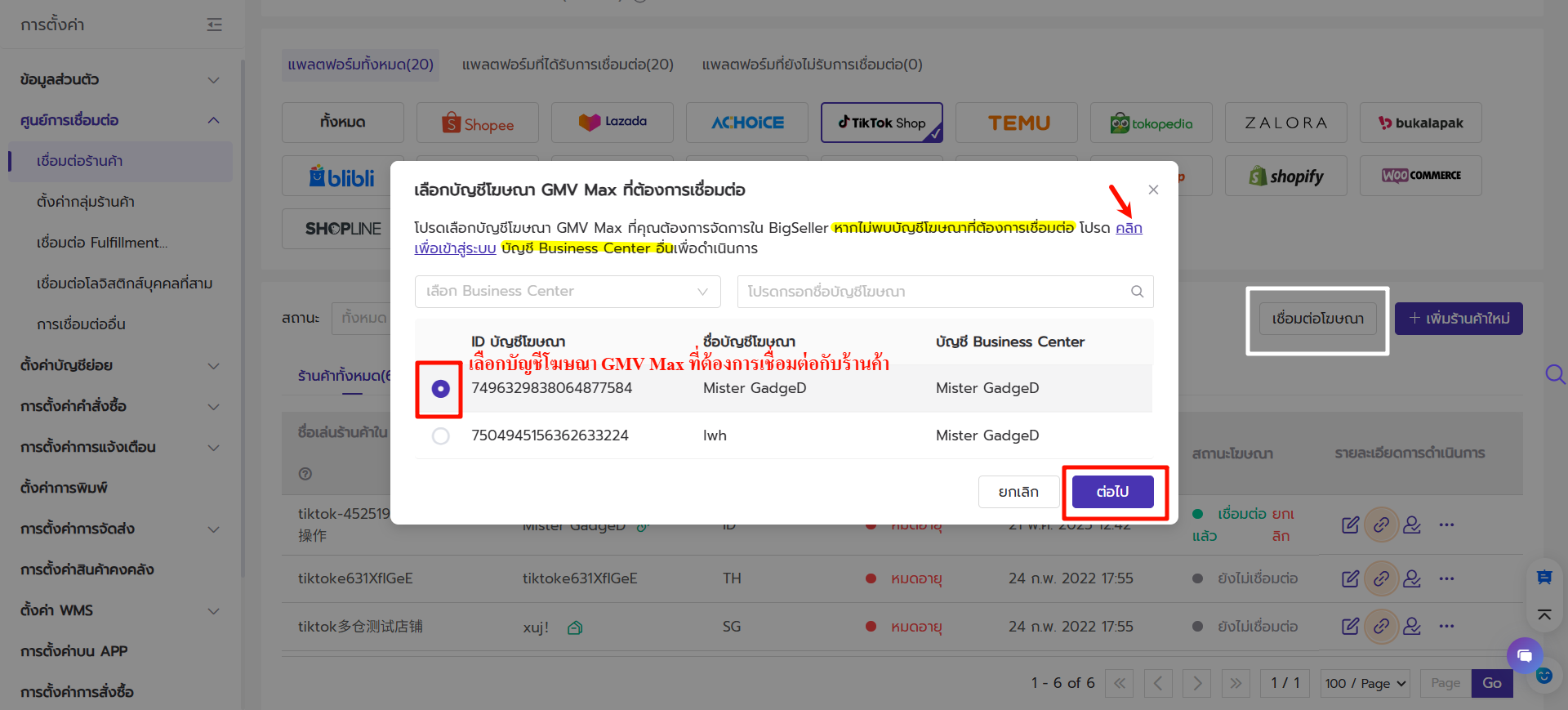
Task: Select ad account 7504945156362633224 radio
Action: (x=441, y=436)
